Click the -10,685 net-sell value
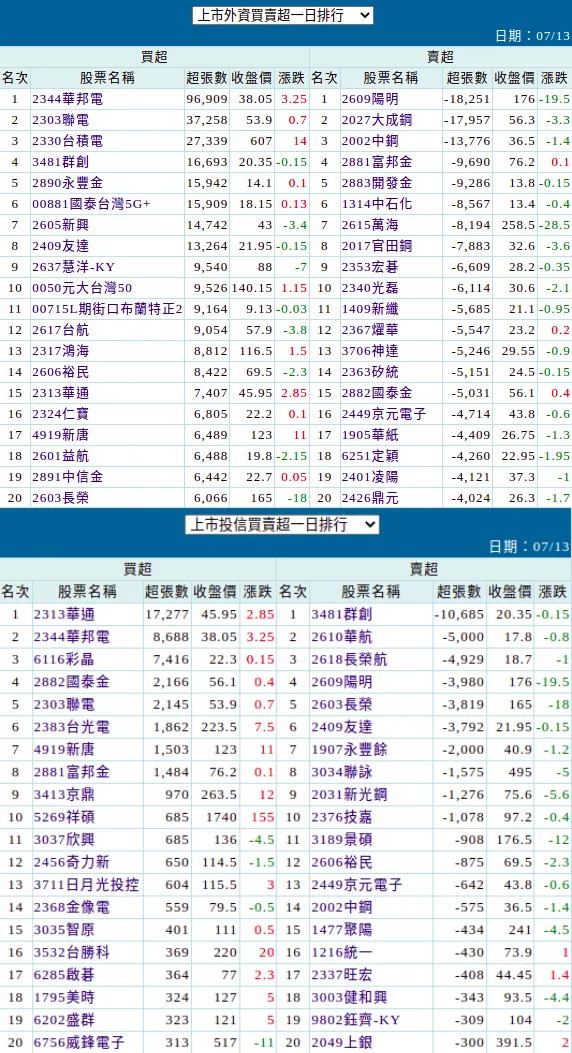 tap(459, 614)
